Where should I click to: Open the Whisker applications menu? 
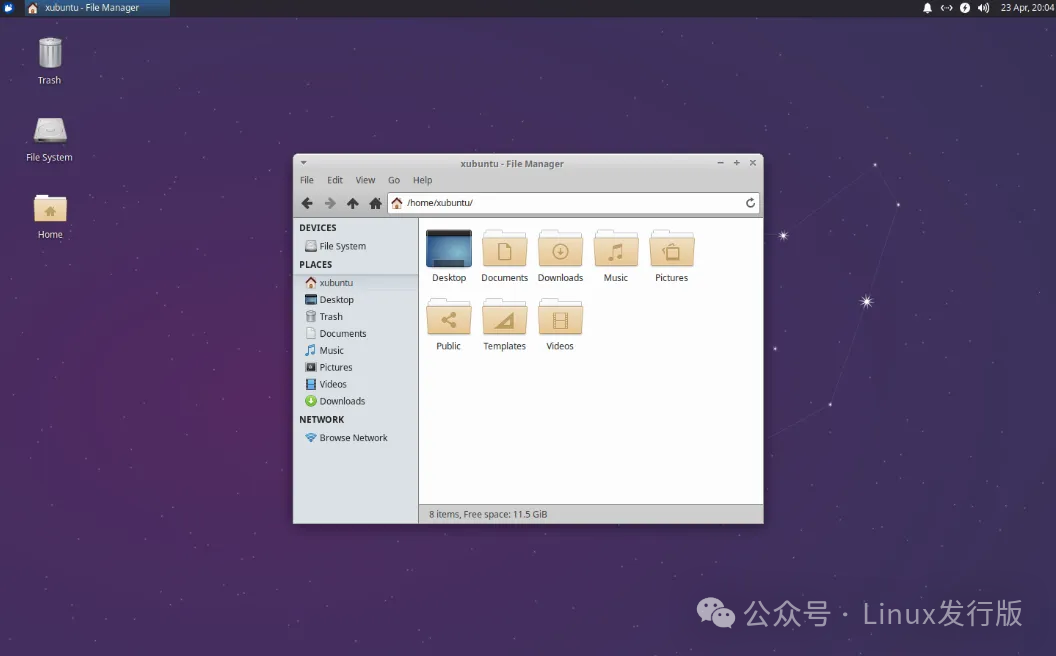pyautogui.click(x=9, y=8)
